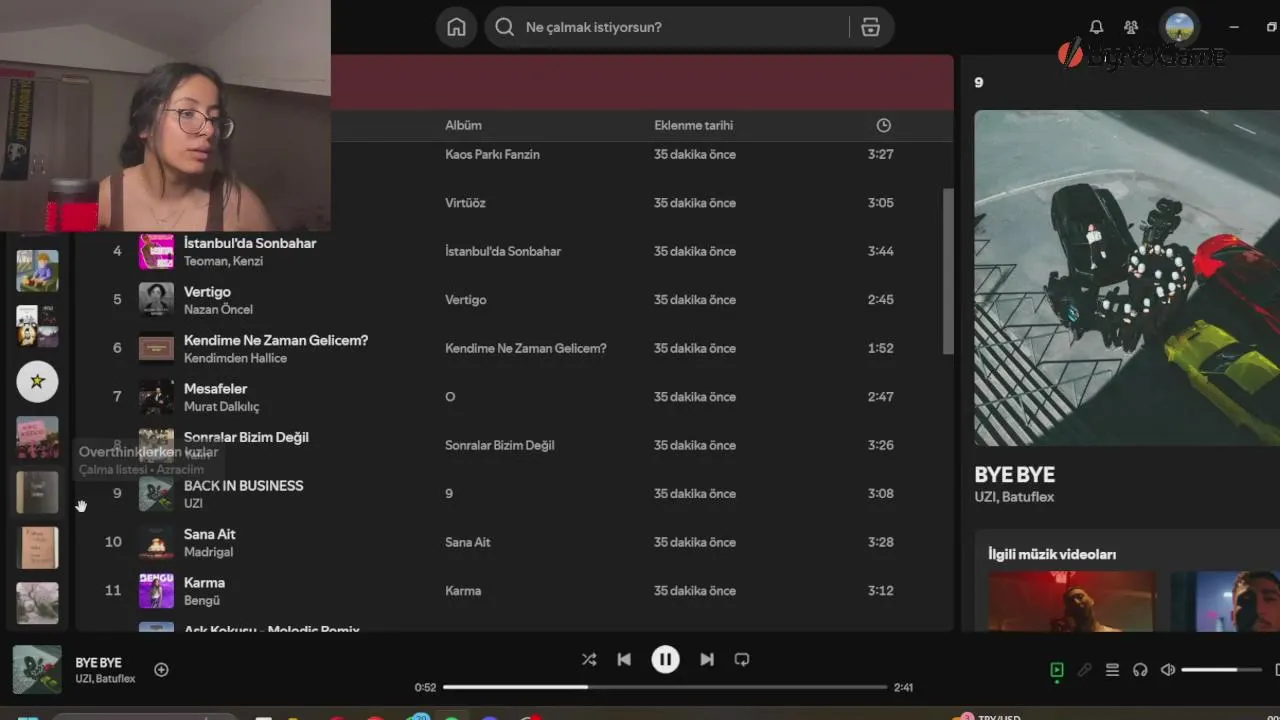Open the Browse icon beside search field
This screenshot has width=1280, height=720.
(x=870, y=27)
